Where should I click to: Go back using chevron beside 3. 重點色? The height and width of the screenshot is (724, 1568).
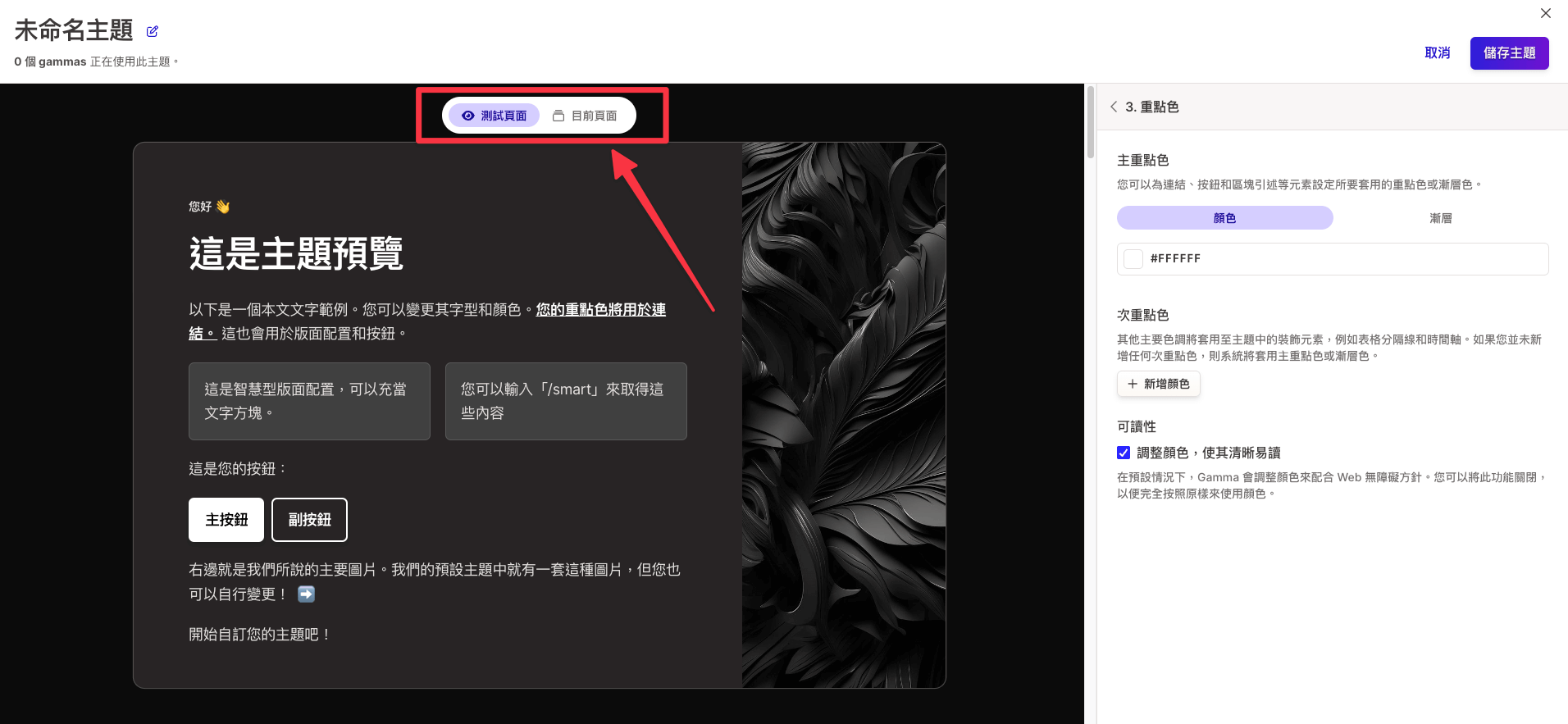[1114, 107]
